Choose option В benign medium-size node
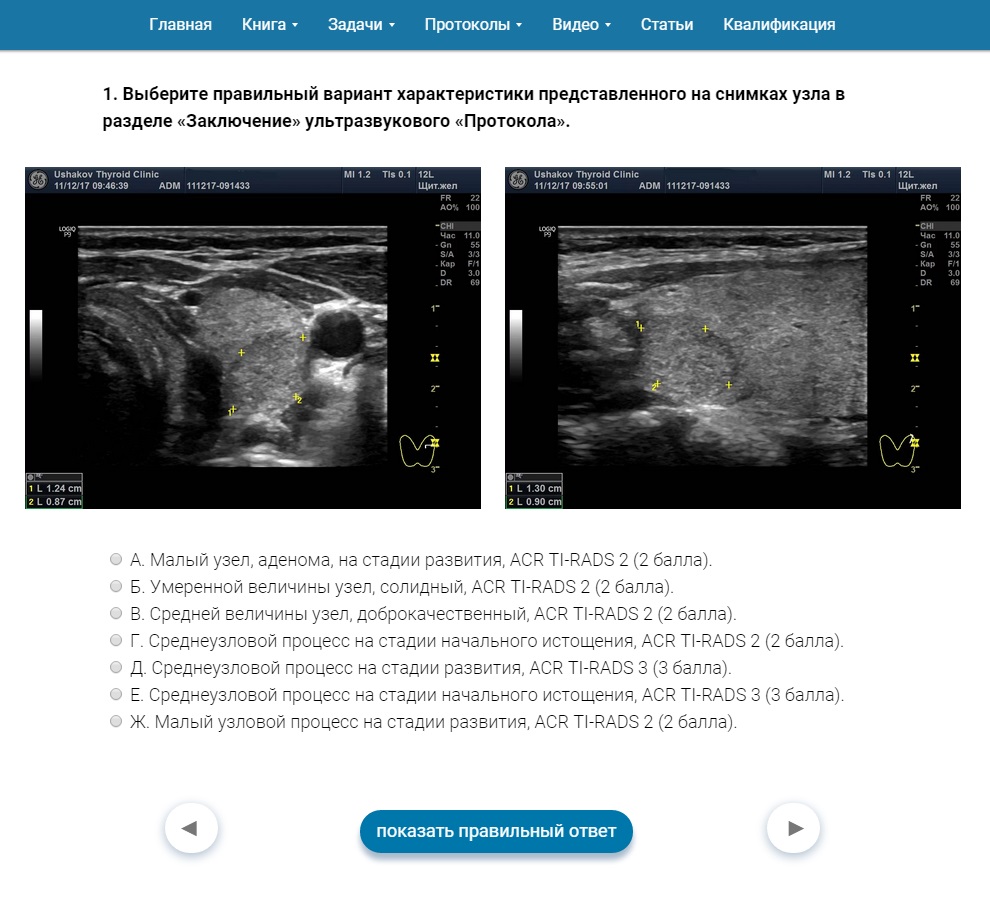The height and width of the screenshot is (900, 990). coord(116,613)
